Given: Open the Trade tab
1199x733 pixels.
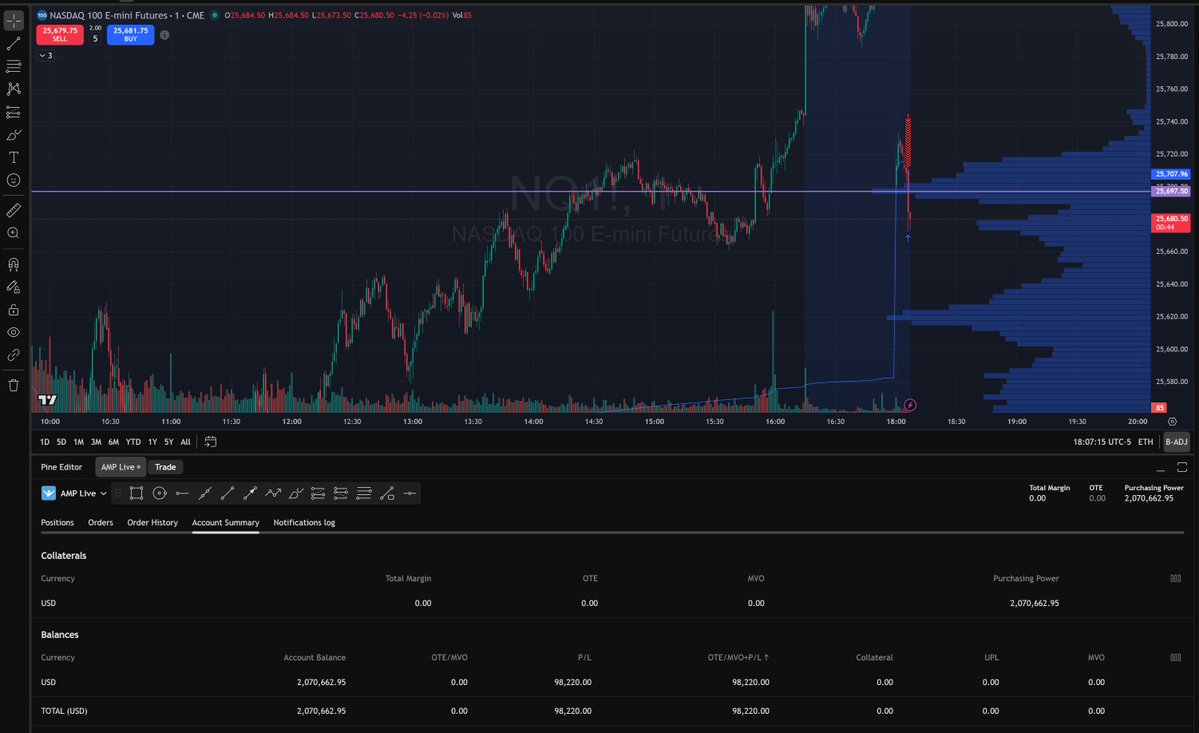Looking at the screenshot, I should click(x=165, y=467).
